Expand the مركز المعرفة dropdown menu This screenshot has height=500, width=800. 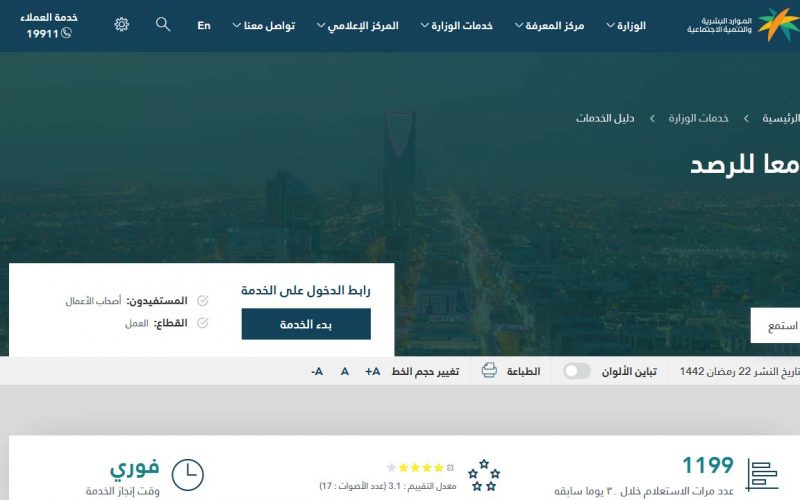coord(549,26)
